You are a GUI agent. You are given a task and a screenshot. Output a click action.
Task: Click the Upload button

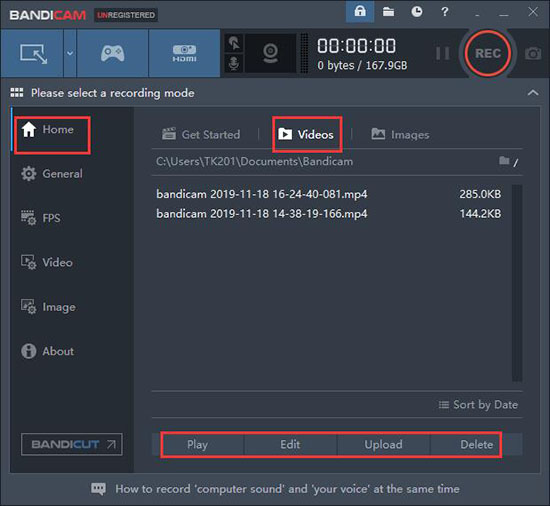coord(383,445)
